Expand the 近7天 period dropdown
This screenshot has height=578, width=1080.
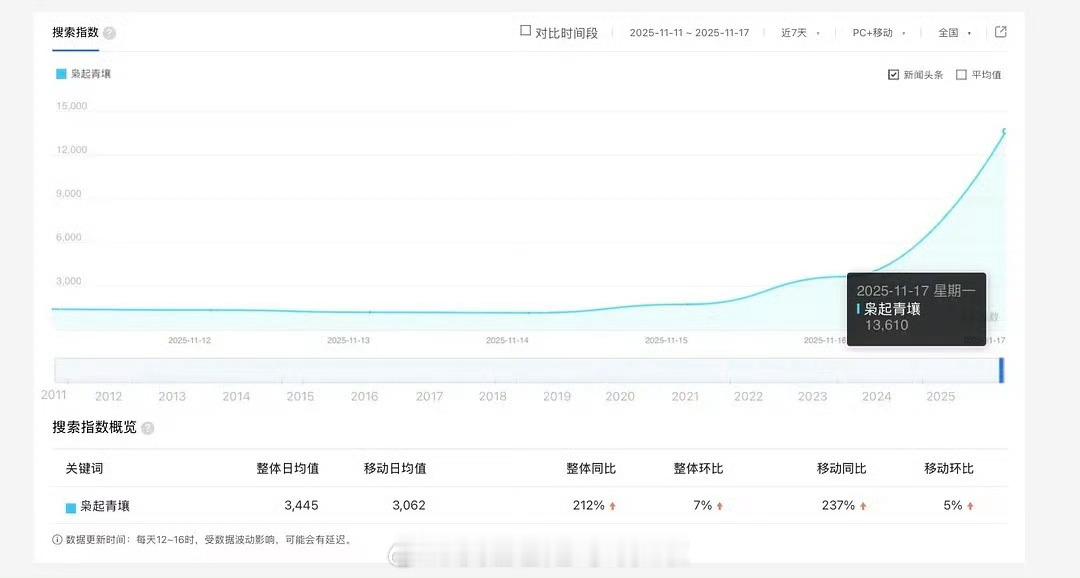800,32
